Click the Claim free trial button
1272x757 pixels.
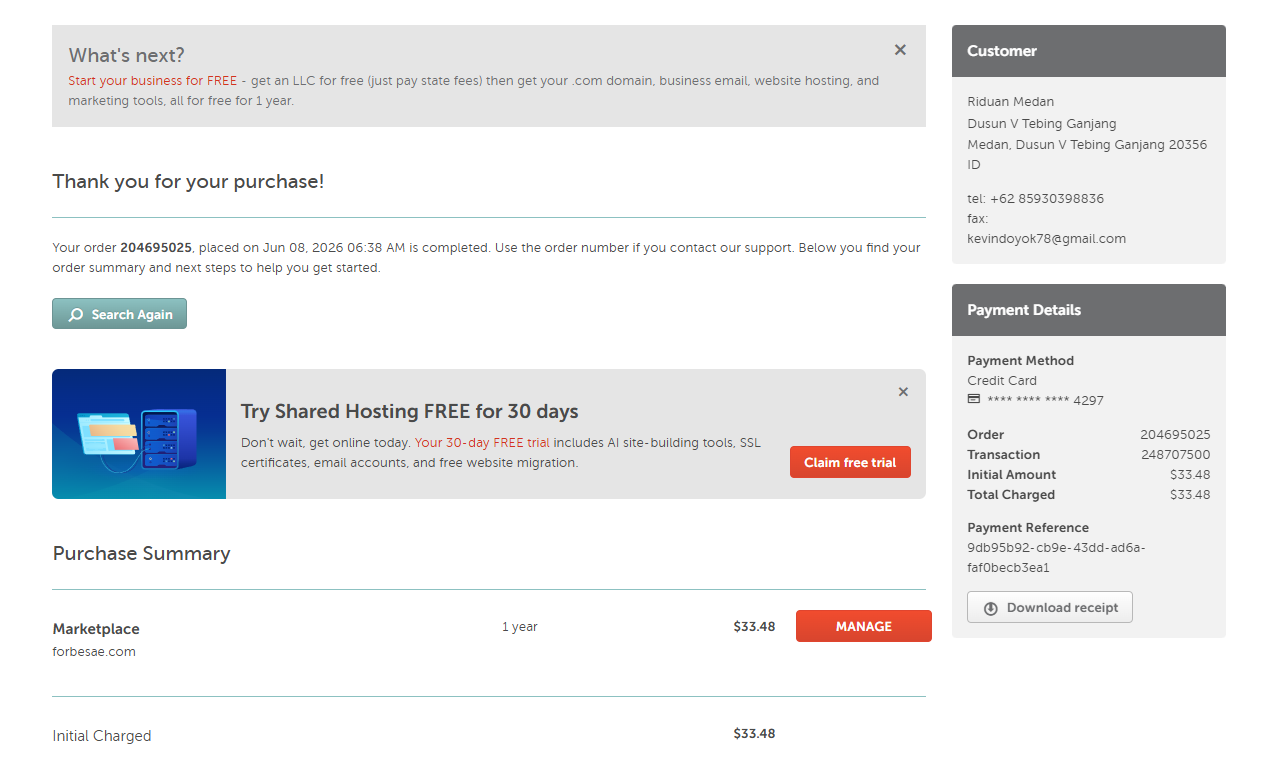850,462
